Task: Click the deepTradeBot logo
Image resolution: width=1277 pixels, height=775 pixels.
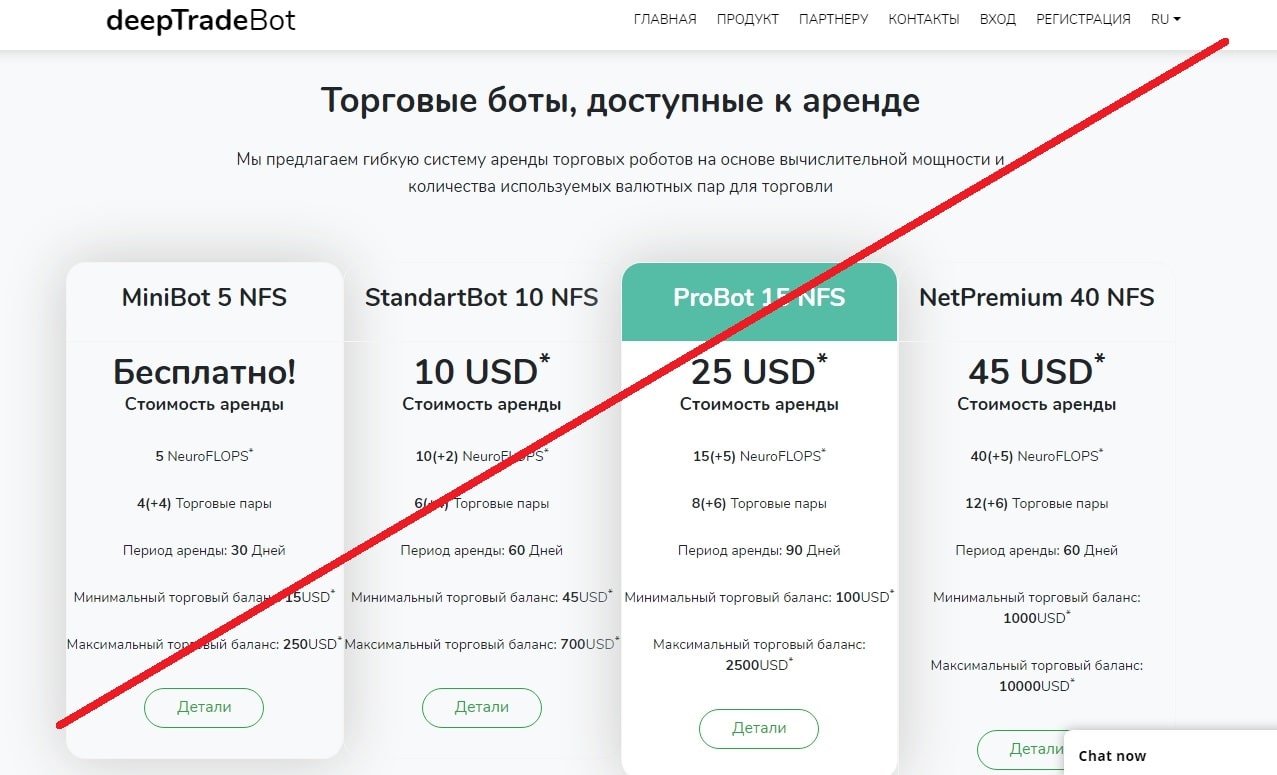Action: [x=201, y=20]
